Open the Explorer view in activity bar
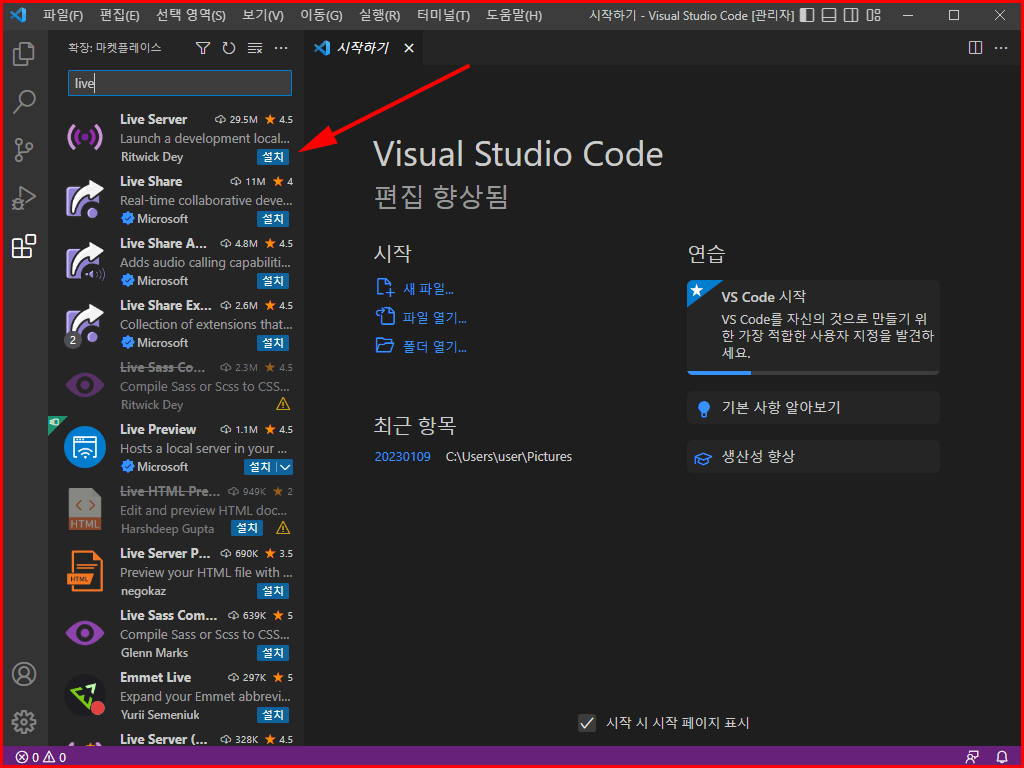Screen dimensions: 1024x768 tap(24, 54)
